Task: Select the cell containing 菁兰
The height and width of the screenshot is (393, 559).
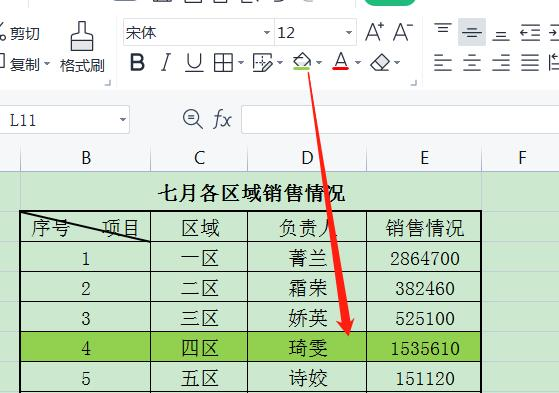Action: 307,257
